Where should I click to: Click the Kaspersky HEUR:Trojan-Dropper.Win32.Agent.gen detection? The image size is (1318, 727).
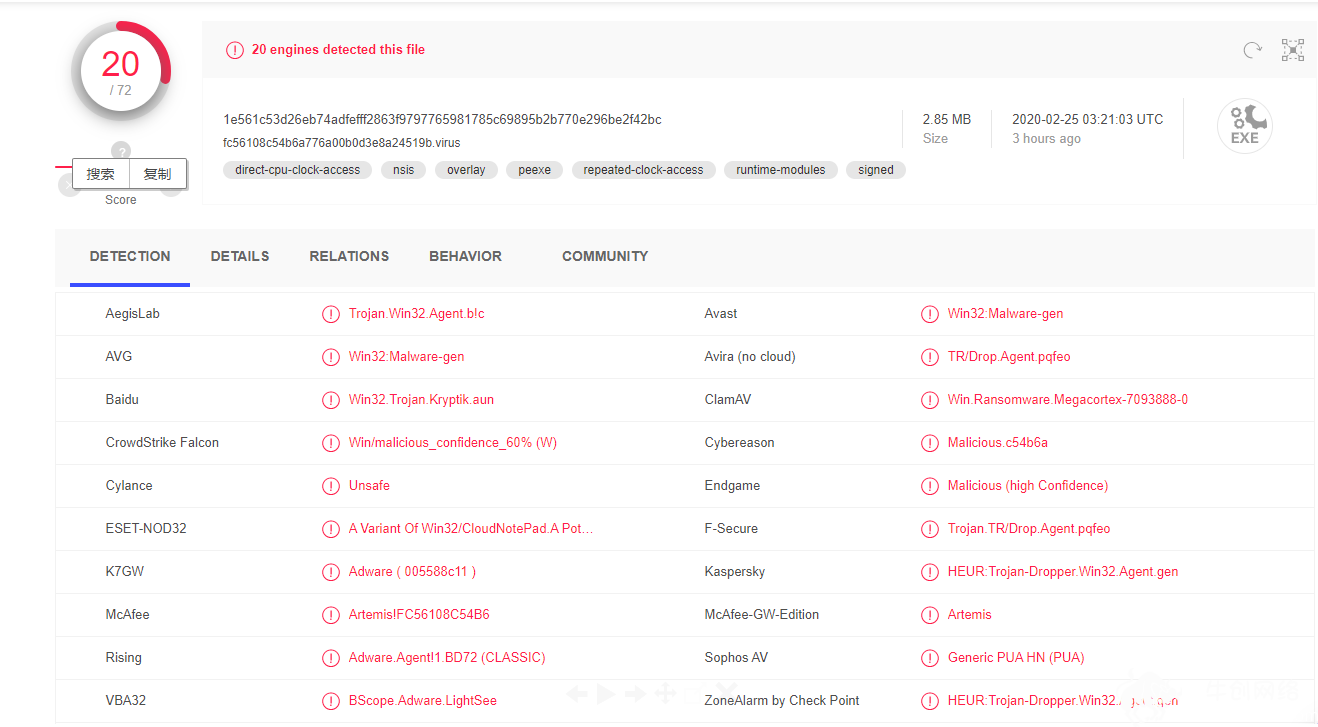[1063, 572]
